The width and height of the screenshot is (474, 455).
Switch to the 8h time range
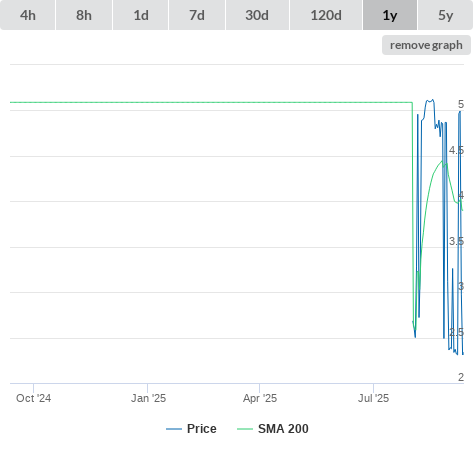click(x=84, y=15)
